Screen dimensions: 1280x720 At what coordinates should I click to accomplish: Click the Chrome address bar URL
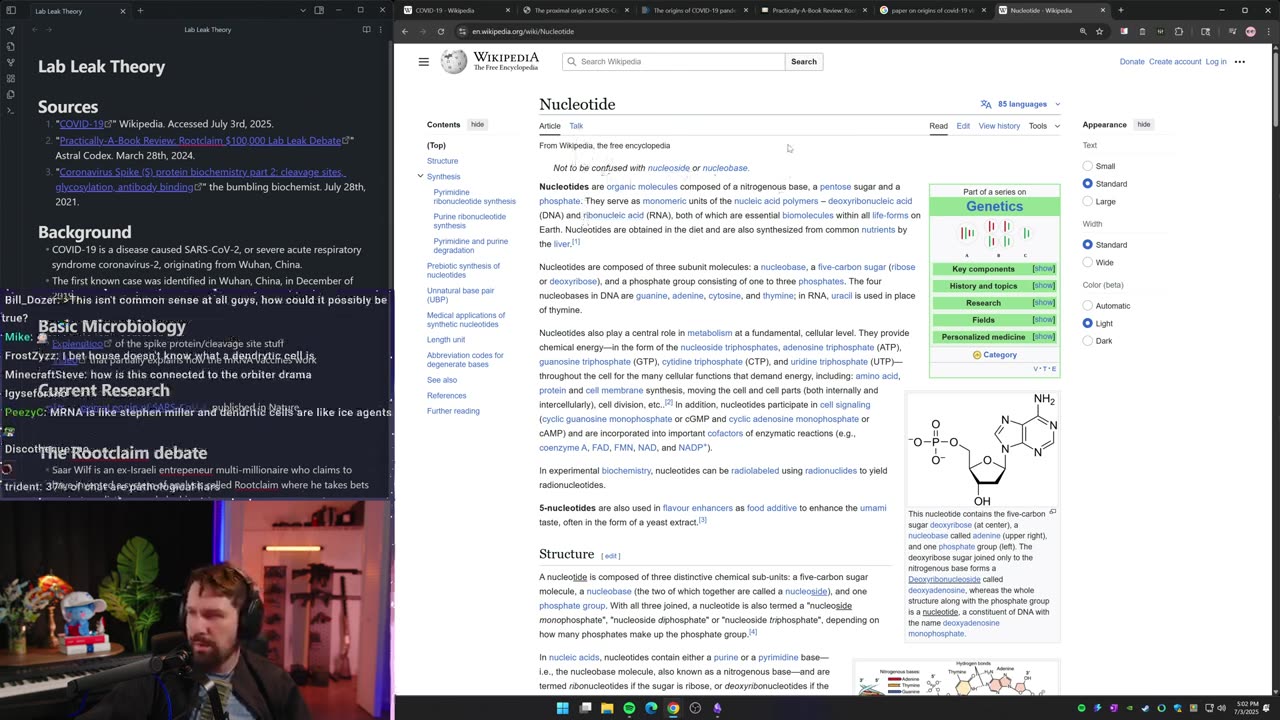(x=523, y=31)
